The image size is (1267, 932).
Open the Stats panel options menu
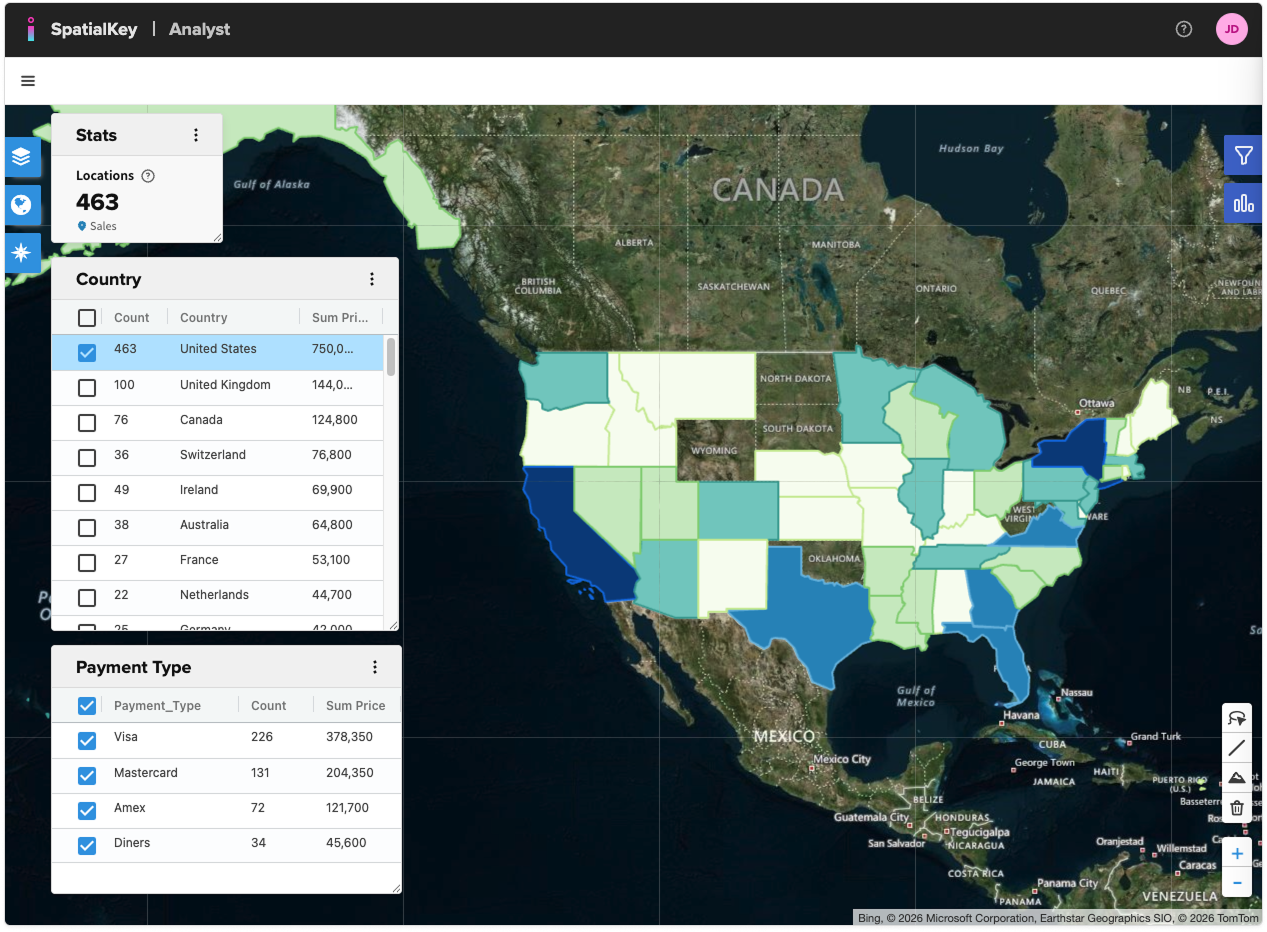coord(196,134)
